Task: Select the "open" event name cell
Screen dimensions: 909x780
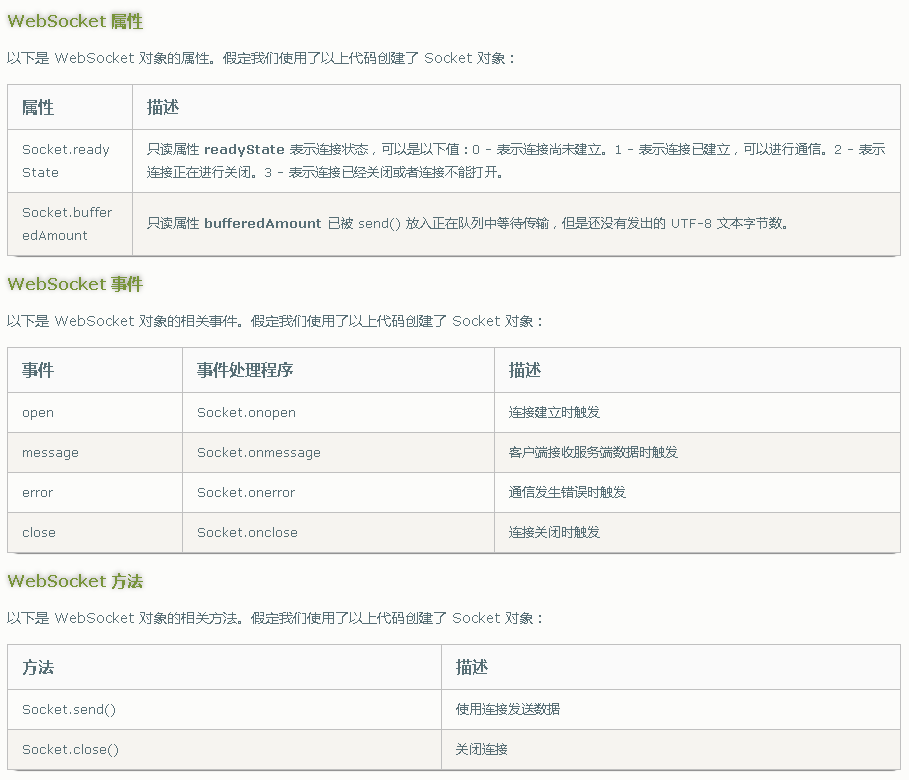Action: pyautogui.click(x=38, y=412)
